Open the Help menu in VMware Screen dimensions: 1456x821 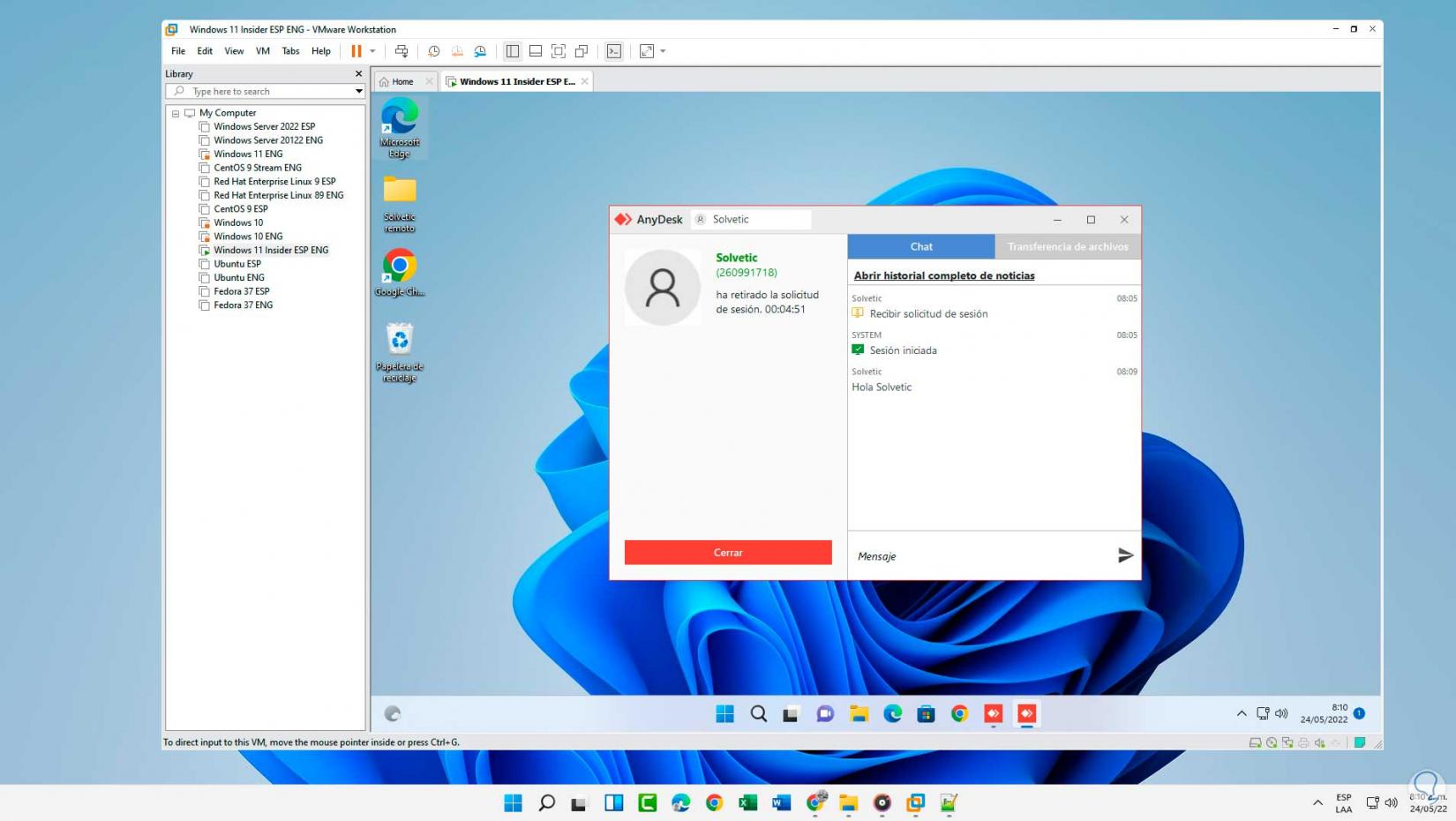pyautogui.click(x=321, y=51)
